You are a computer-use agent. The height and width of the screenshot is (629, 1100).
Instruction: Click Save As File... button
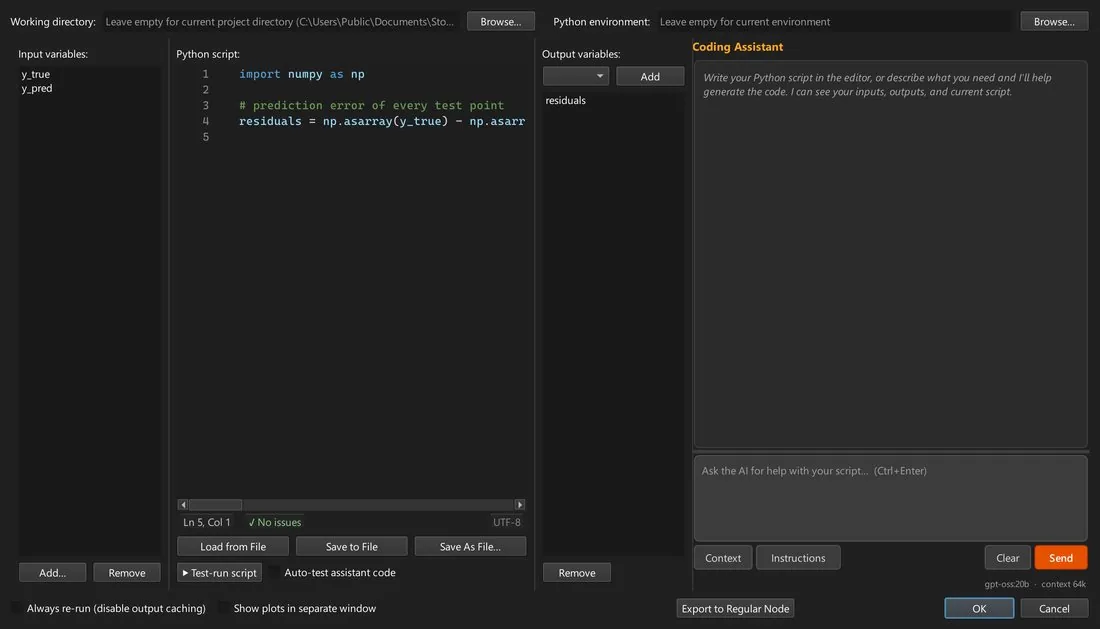[470, 546]
